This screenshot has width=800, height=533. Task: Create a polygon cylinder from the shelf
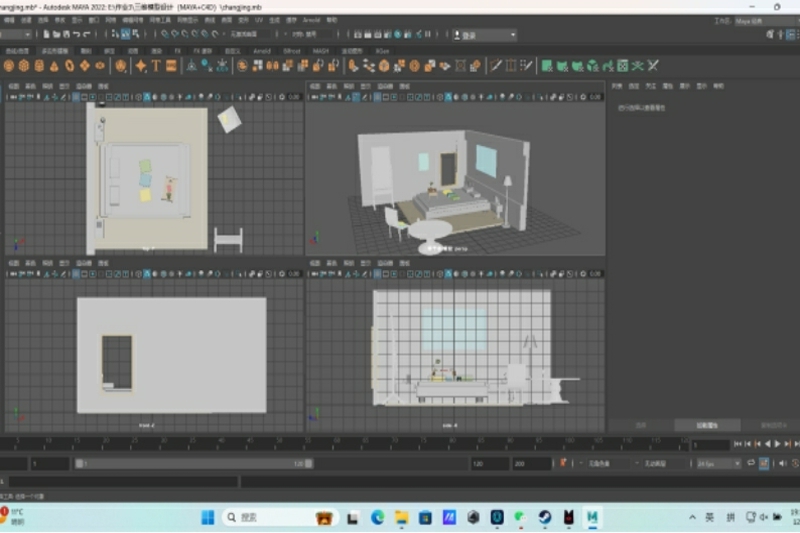click(39, 66)
